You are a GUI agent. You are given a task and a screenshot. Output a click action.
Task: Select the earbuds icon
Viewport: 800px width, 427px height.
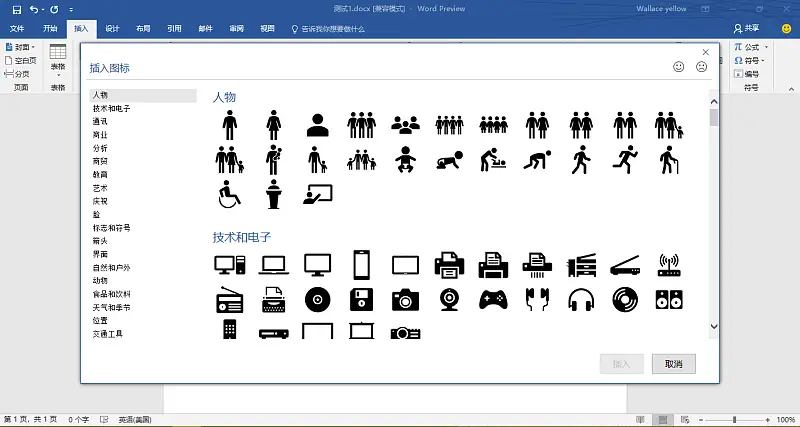point(537,300)
